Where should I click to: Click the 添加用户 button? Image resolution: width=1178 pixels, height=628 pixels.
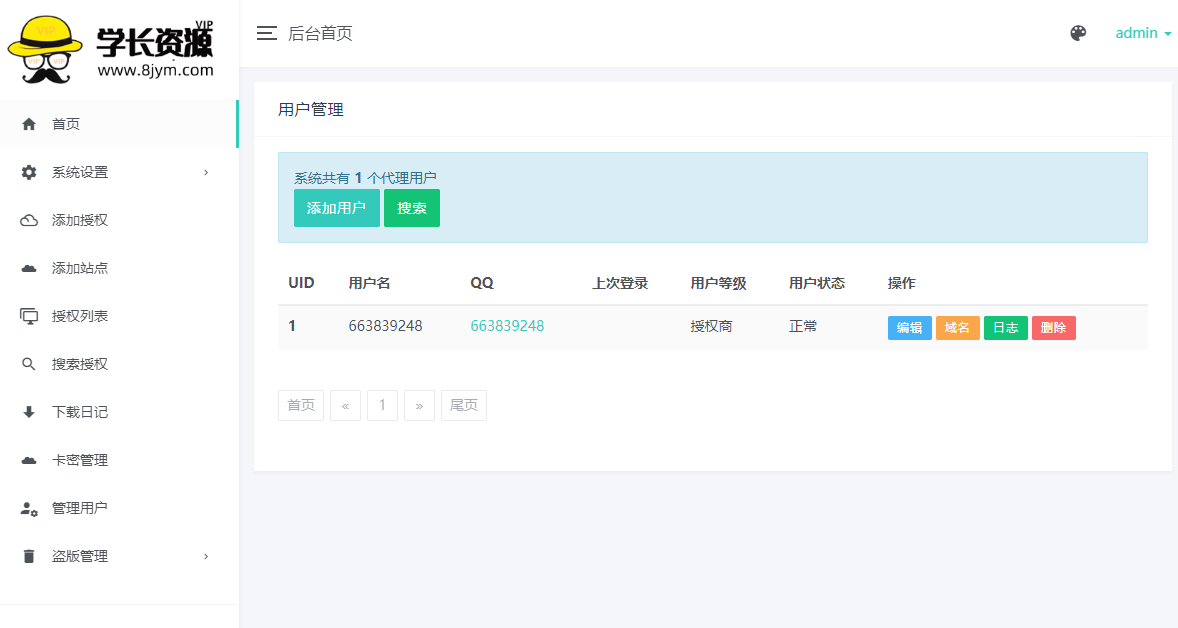tap(336, 208)
